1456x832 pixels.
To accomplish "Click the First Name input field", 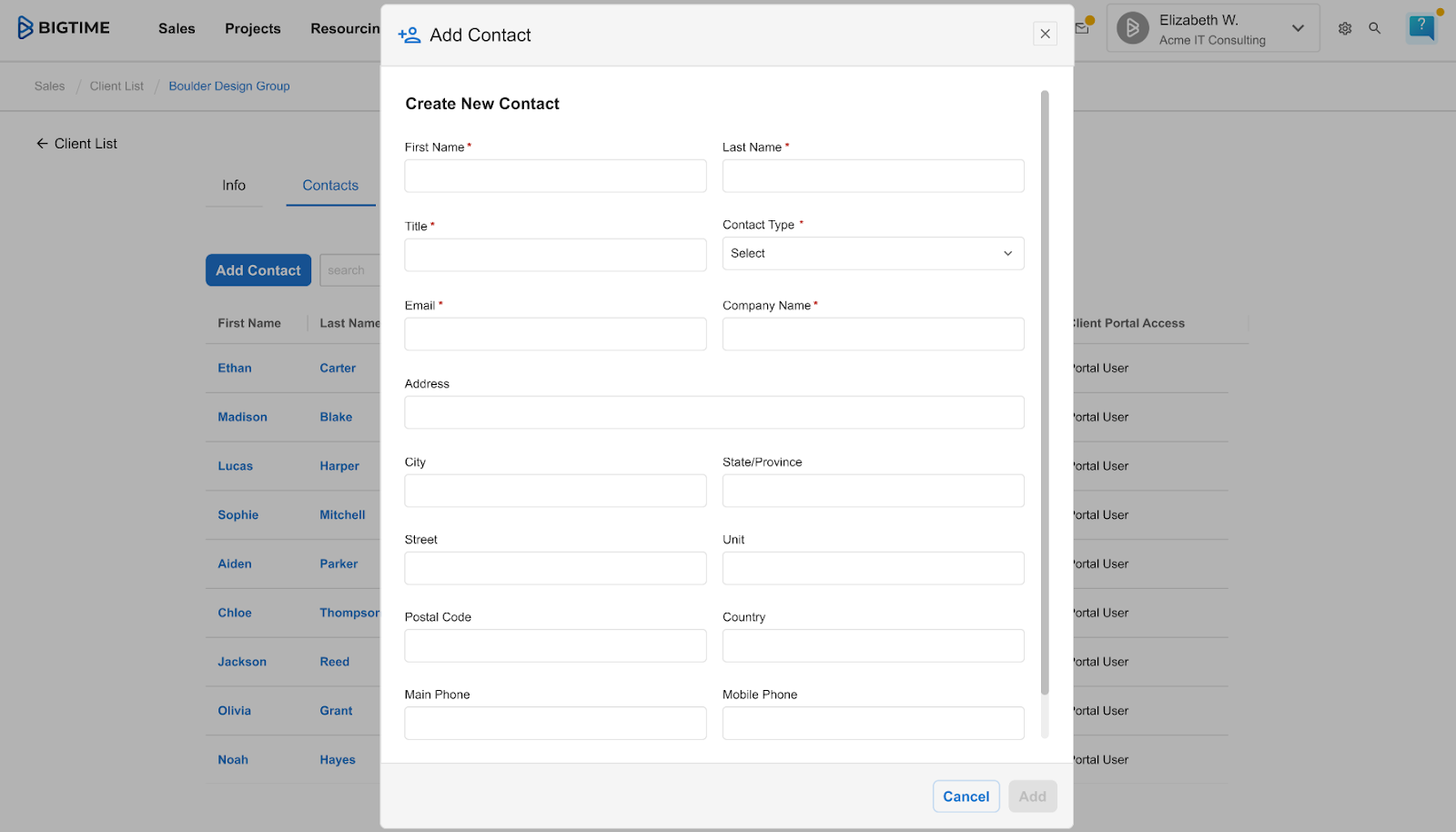I will pos(555,176).
